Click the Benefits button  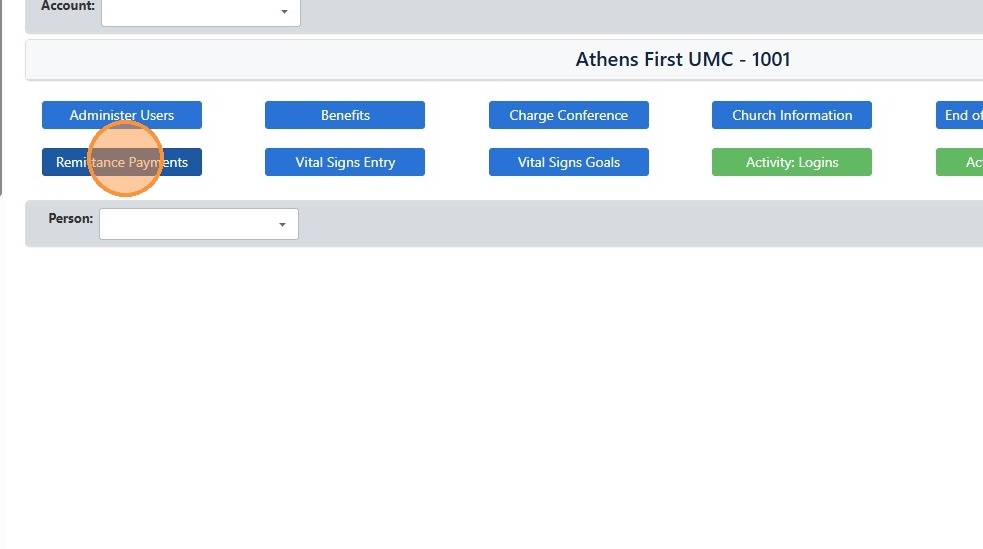click(345, 115)
